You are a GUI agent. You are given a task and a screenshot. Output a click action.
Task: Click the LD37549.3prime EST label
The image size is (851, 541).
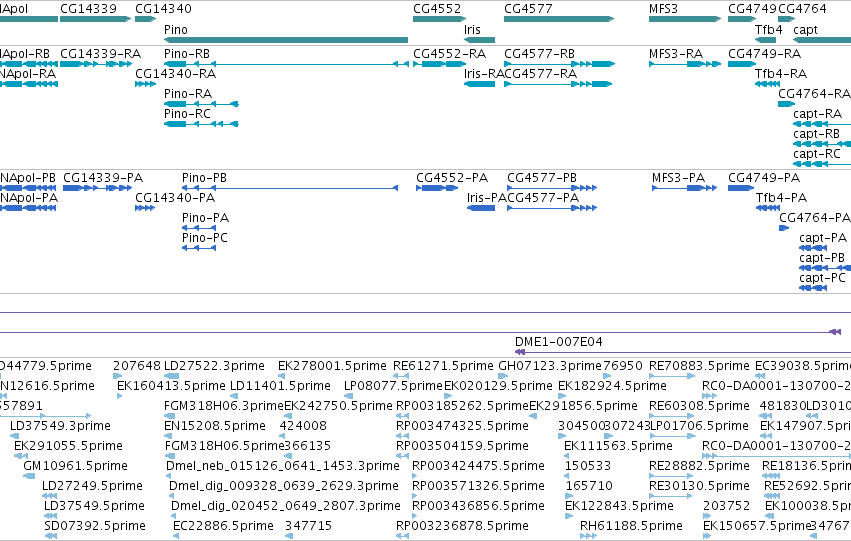point(60,426)
